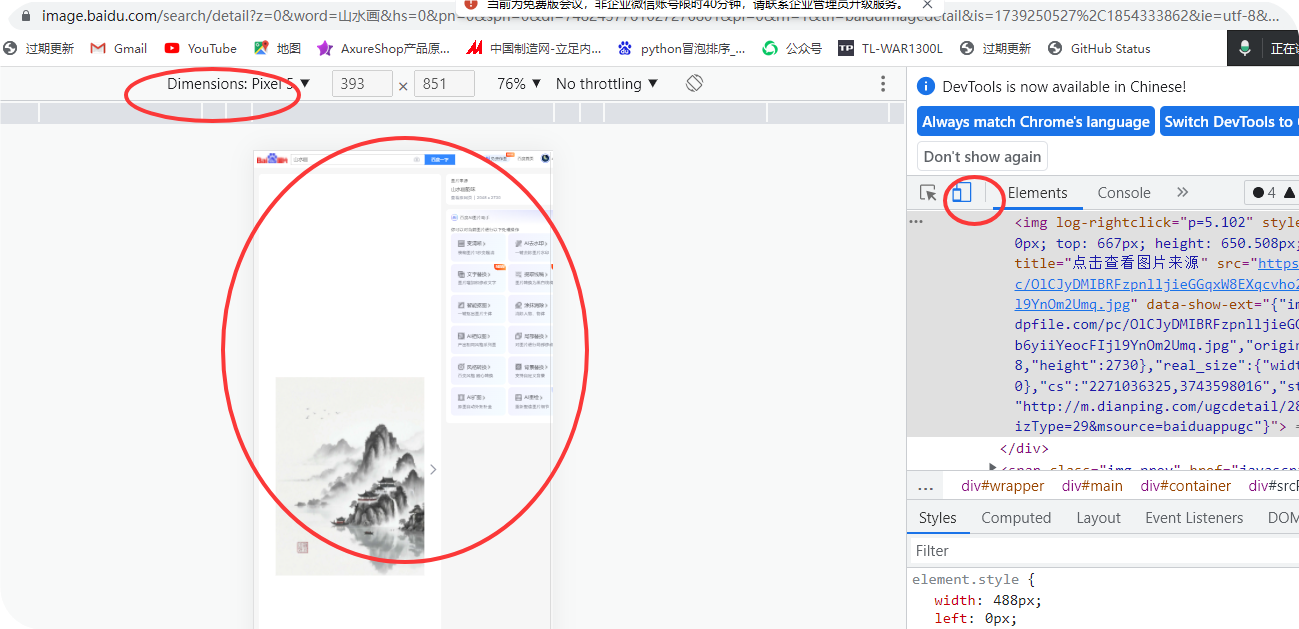Click the element.style rule selector
This screenshot has height=629, width=1299.
(x=965, y=580)
